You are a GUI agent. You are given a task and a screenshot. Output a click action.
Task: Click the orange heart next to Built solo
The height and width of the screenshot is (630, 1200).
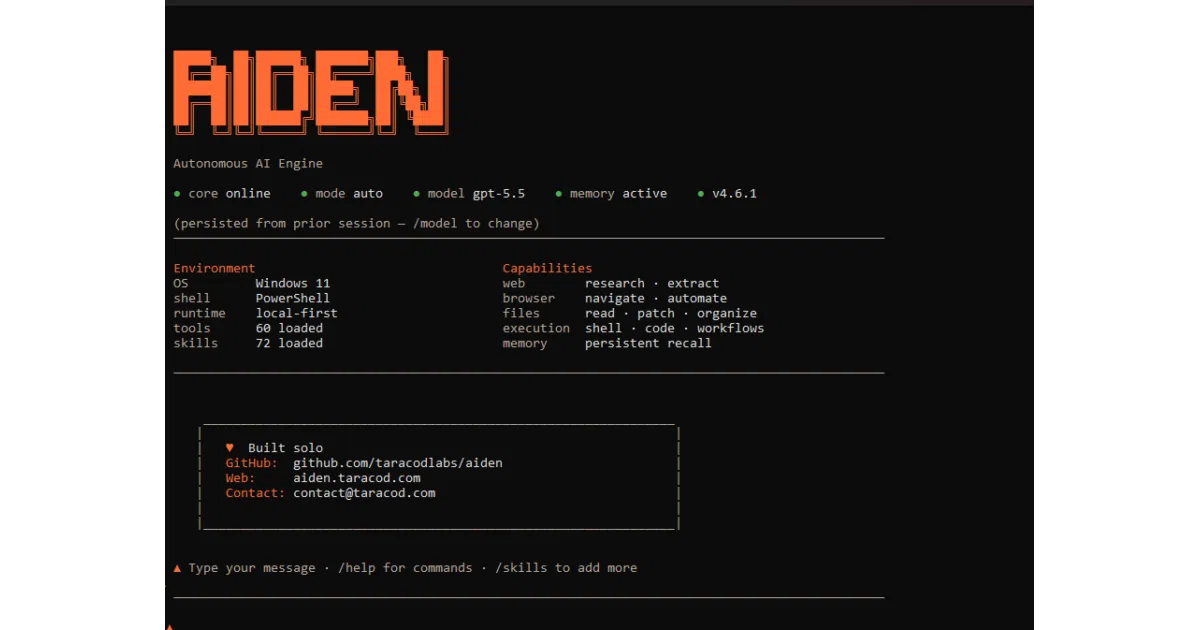[230, 448]
